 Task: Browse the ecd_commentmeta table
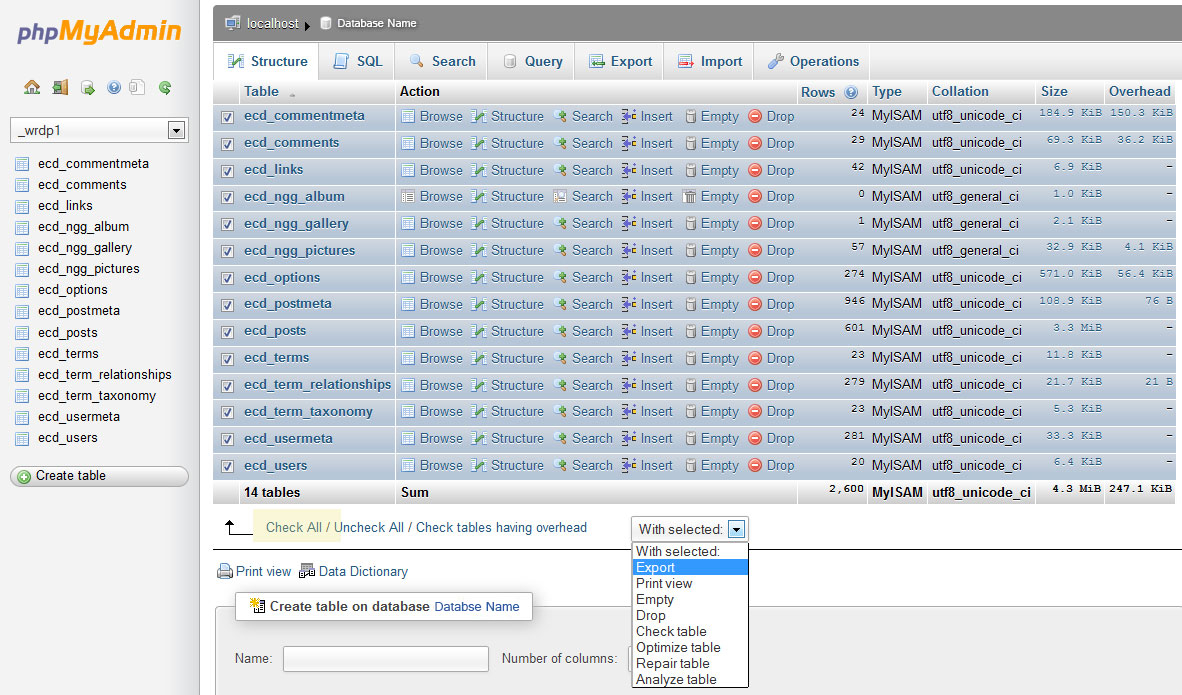pos(432,116)
